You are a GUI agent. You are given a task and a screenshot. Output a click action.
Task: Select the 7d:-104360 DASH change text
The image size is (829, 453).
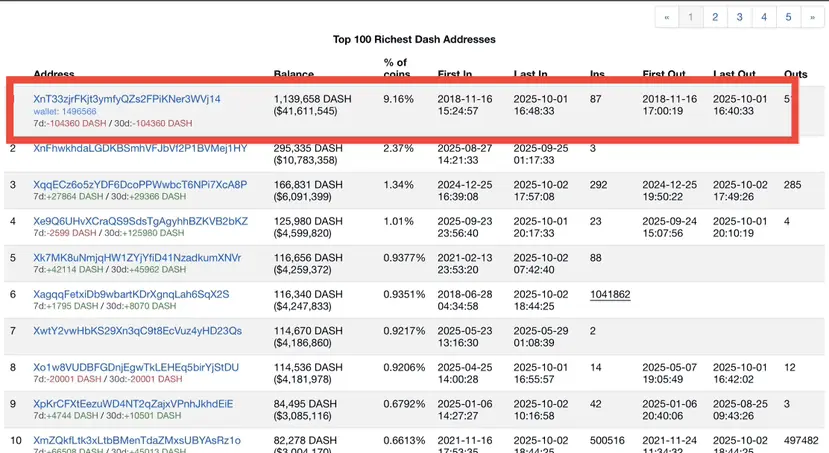pyautogui.click(x=70, y=123)
